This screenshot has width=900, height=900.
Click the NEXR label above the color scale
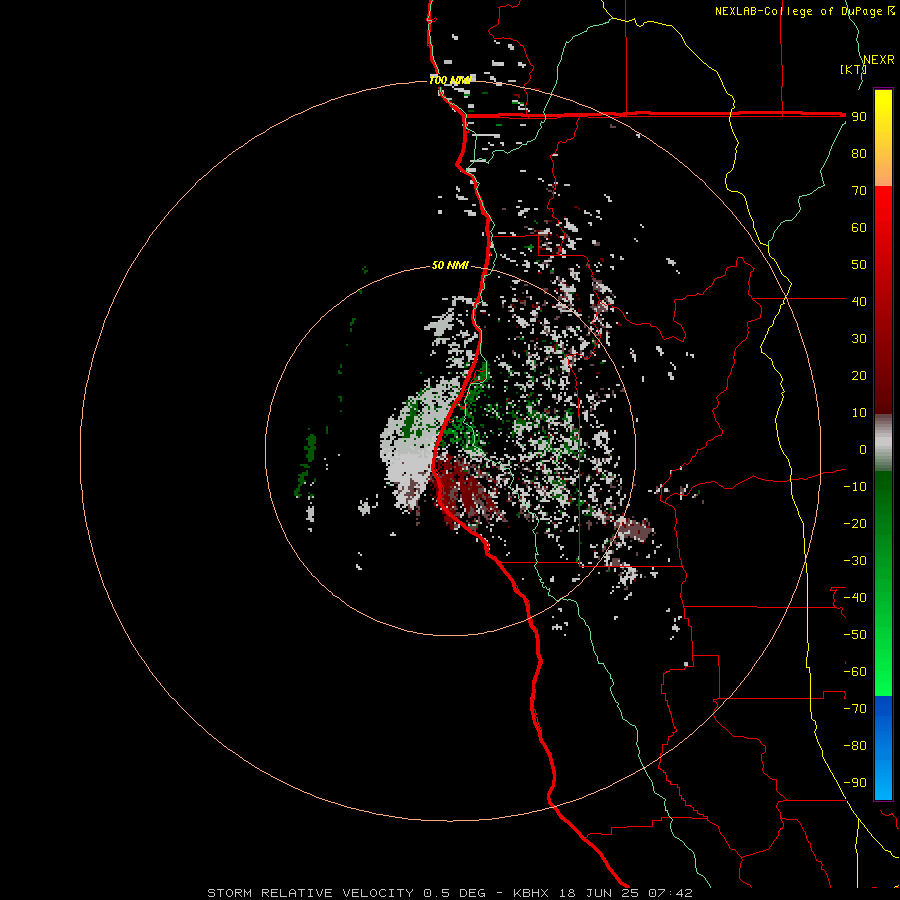[x=878, y=60]
